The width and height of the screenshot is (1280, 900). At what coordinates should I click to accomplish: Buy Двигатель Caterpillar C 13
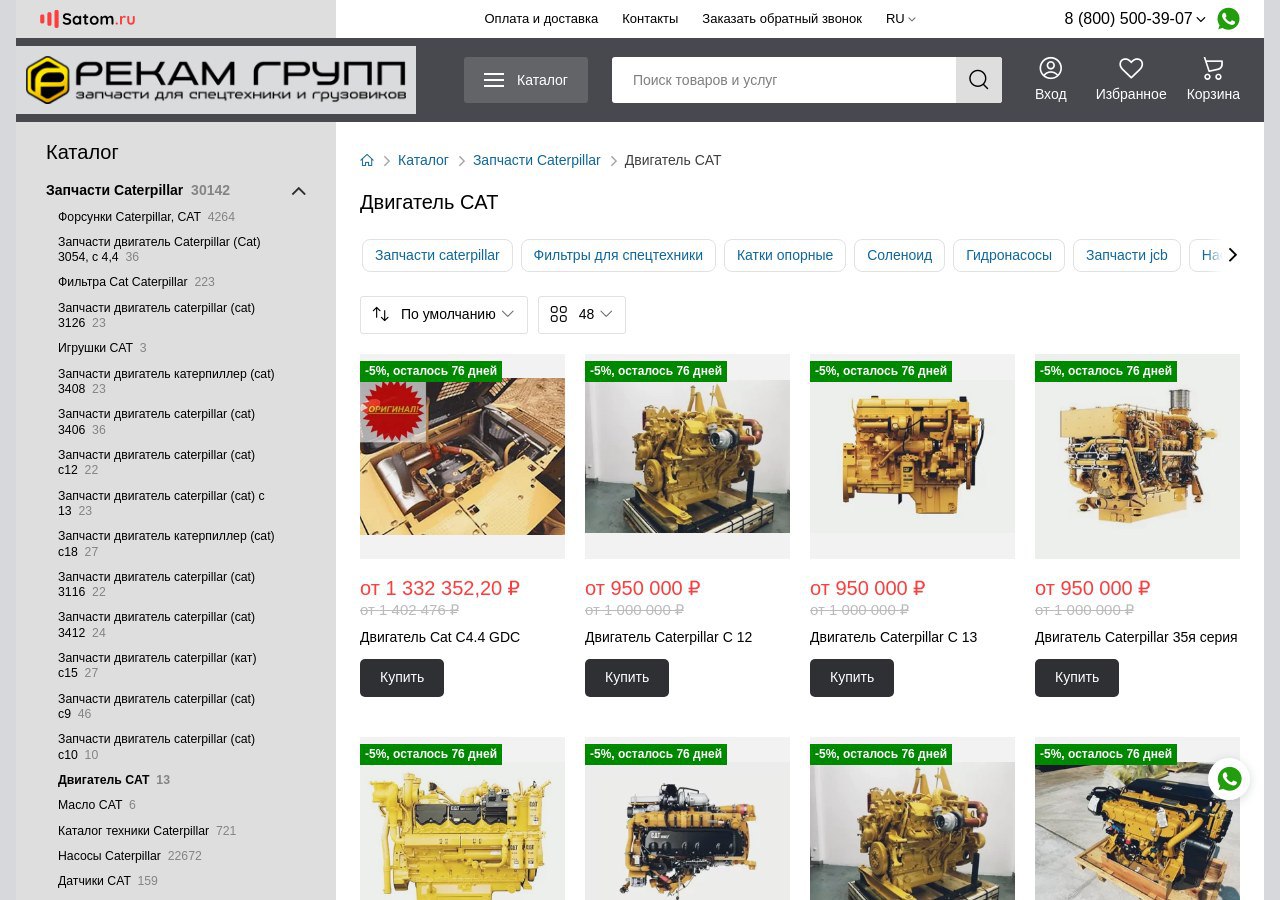click(852, 677)
